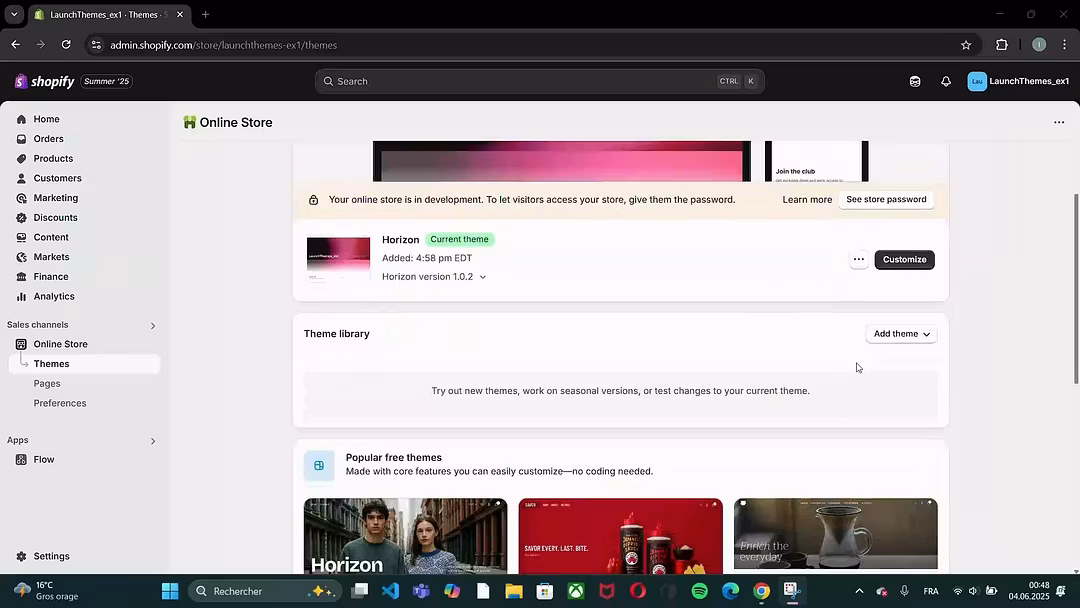Expand the Add theme dropdown

click(x=901, y=334)
